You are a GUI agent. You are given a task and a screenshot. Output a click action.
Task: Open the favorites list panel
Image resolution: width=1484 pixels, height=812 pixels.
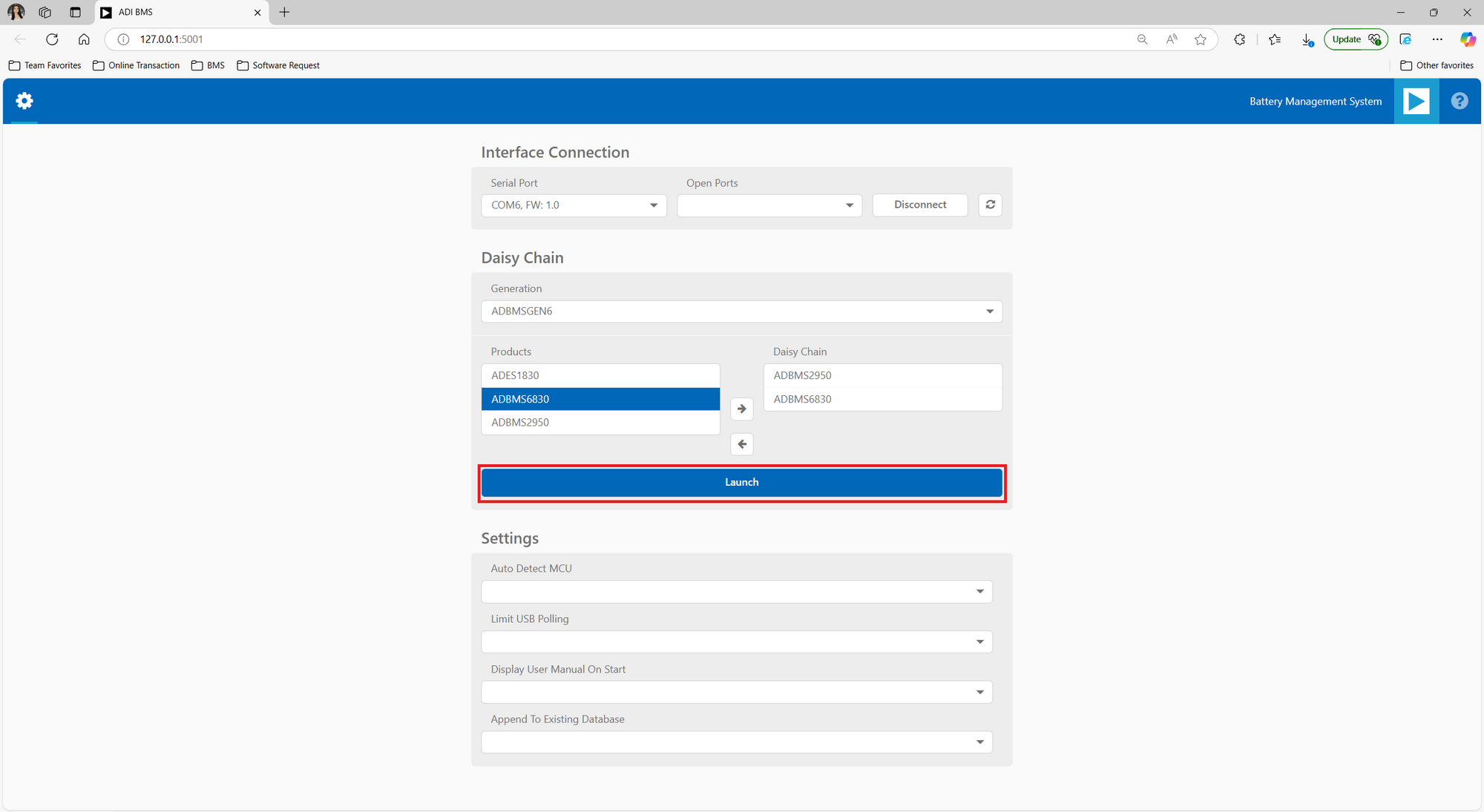[x=1275, y=39]
